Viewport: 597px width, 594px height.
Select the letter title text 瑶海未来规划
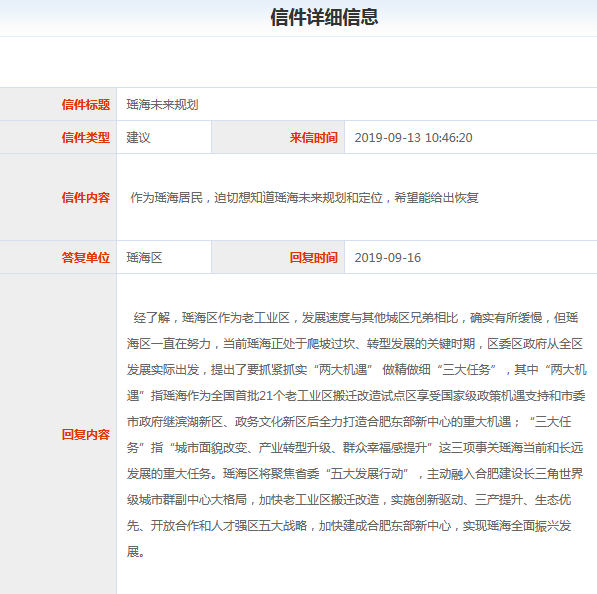point(162,105)
